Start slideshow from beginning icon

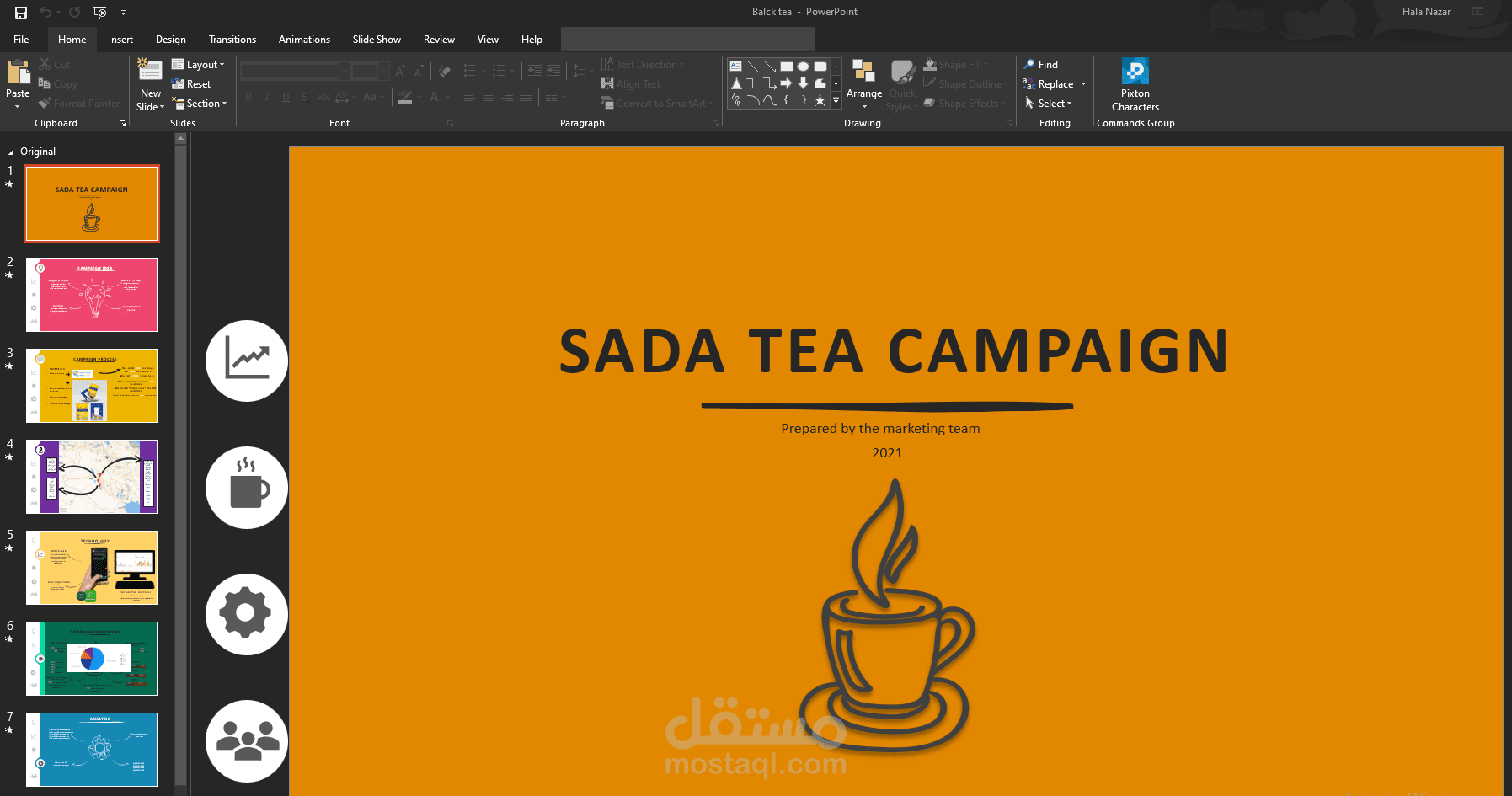pyautogui.click(x=99, y=12)
